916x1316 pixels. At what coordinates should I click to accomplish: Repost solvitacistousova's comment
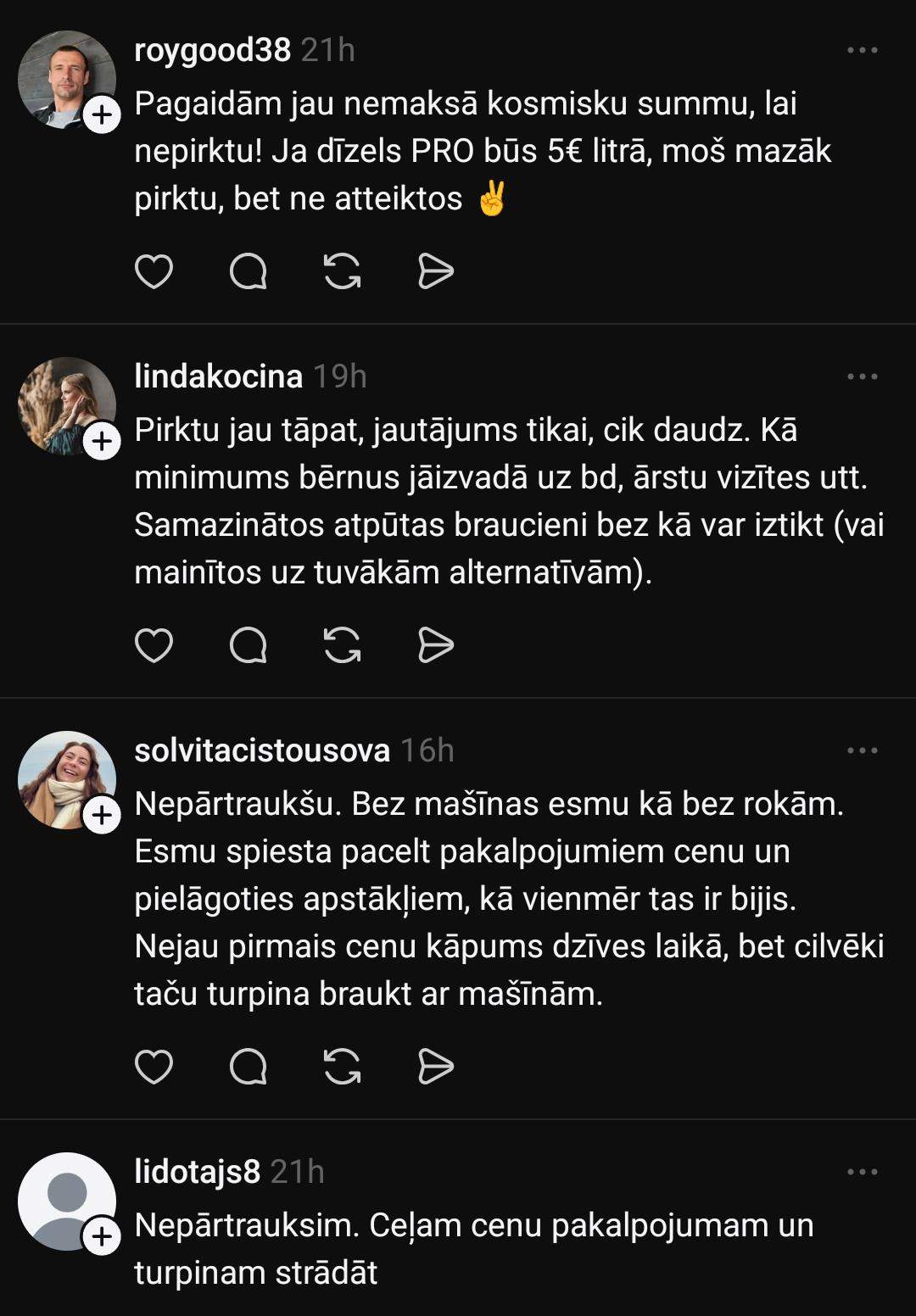click(343, 1067)
